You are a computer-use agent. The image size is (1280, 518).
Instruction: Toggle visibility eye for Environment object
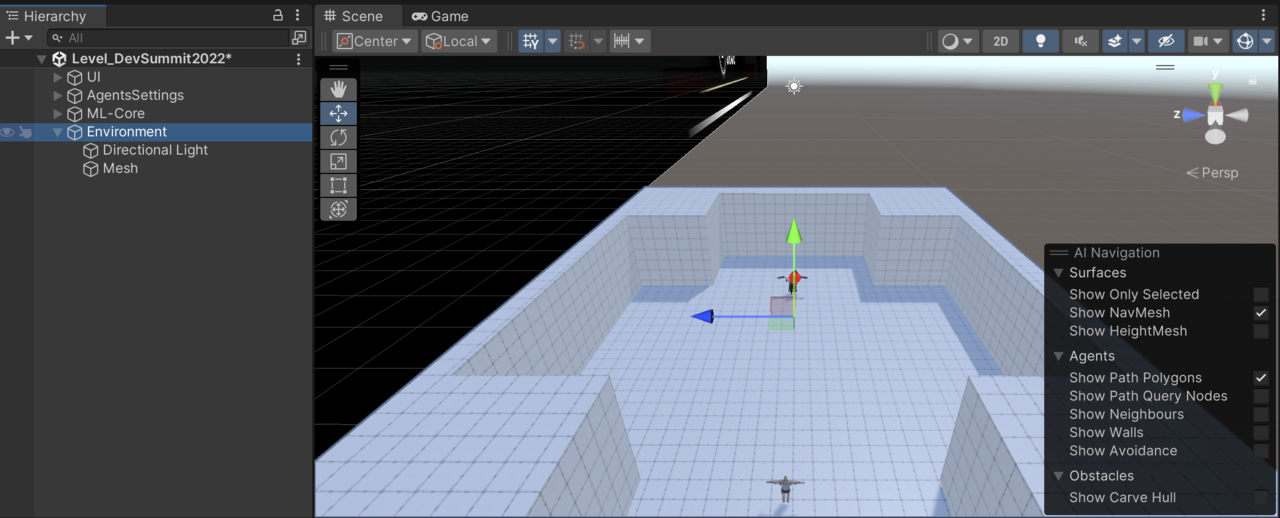8,132
